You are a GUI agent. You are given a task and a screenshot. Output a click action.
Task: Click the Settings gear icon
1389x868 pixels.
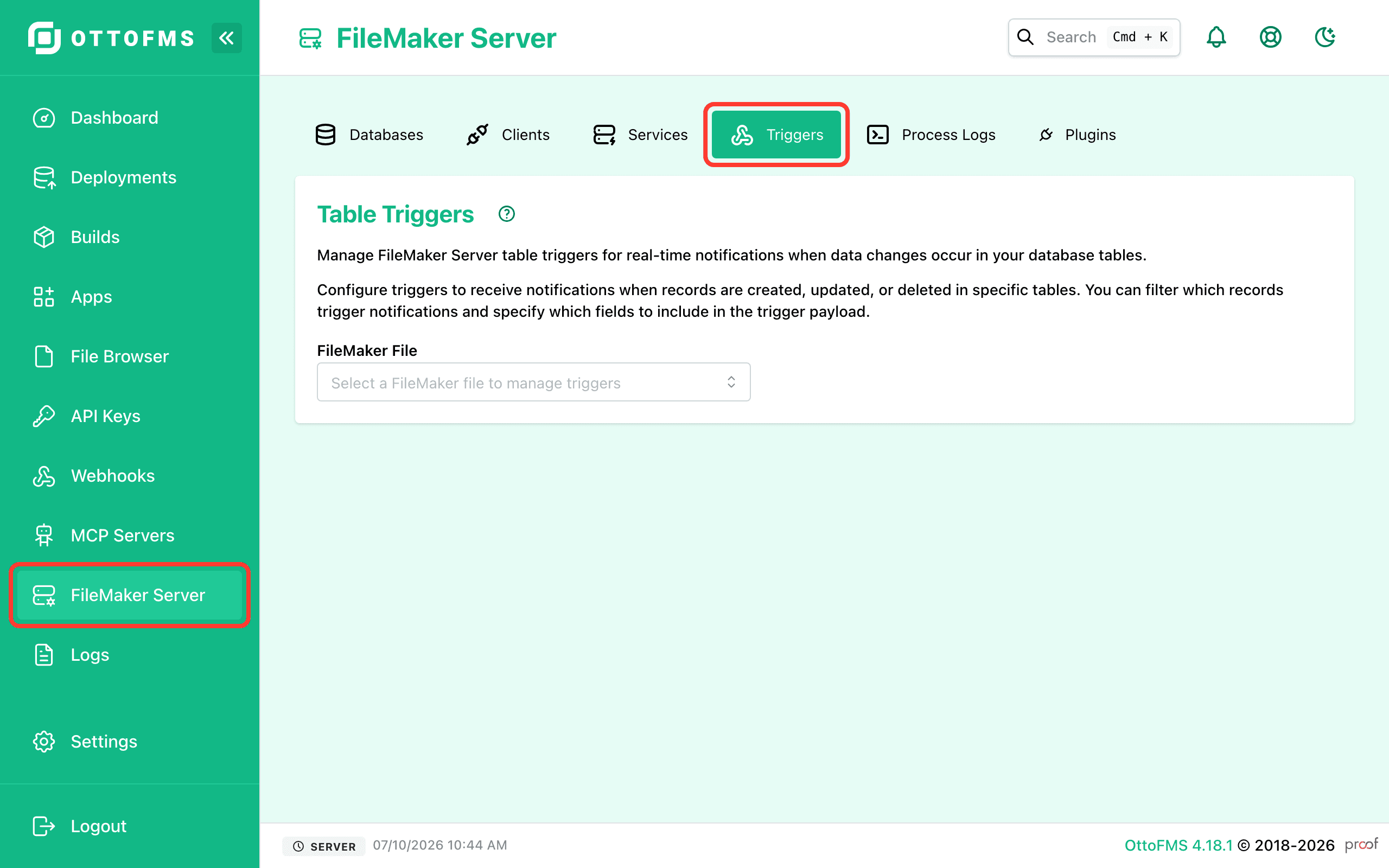point(44,742)
